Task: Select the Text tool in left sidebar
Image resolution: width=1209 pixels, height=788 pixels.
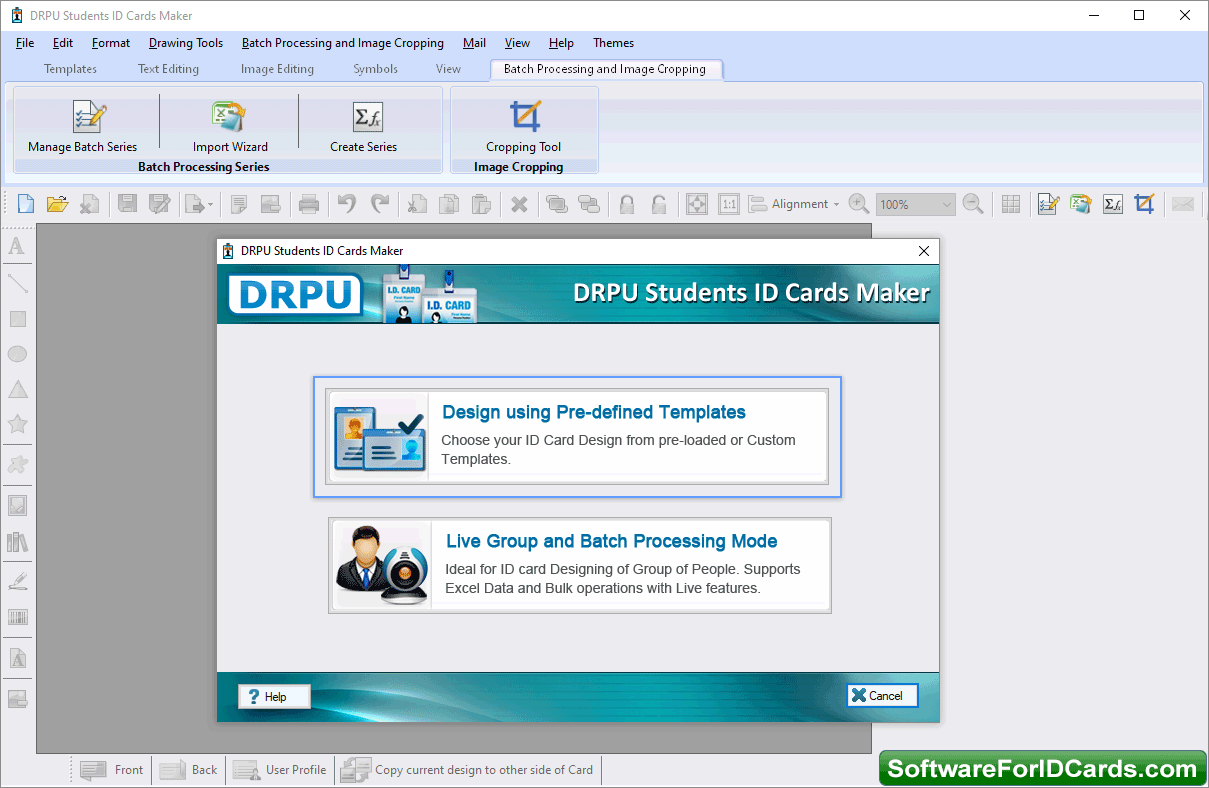Action: click(17, 246)
